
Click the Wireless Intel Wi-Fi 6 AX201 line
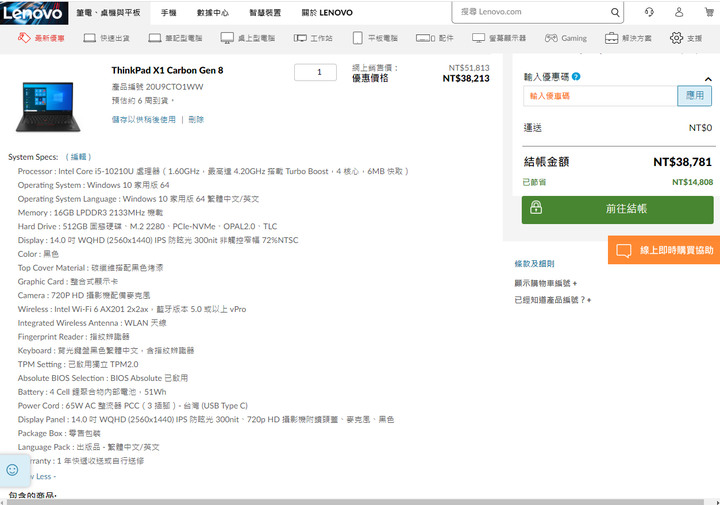tap(132, 309)
